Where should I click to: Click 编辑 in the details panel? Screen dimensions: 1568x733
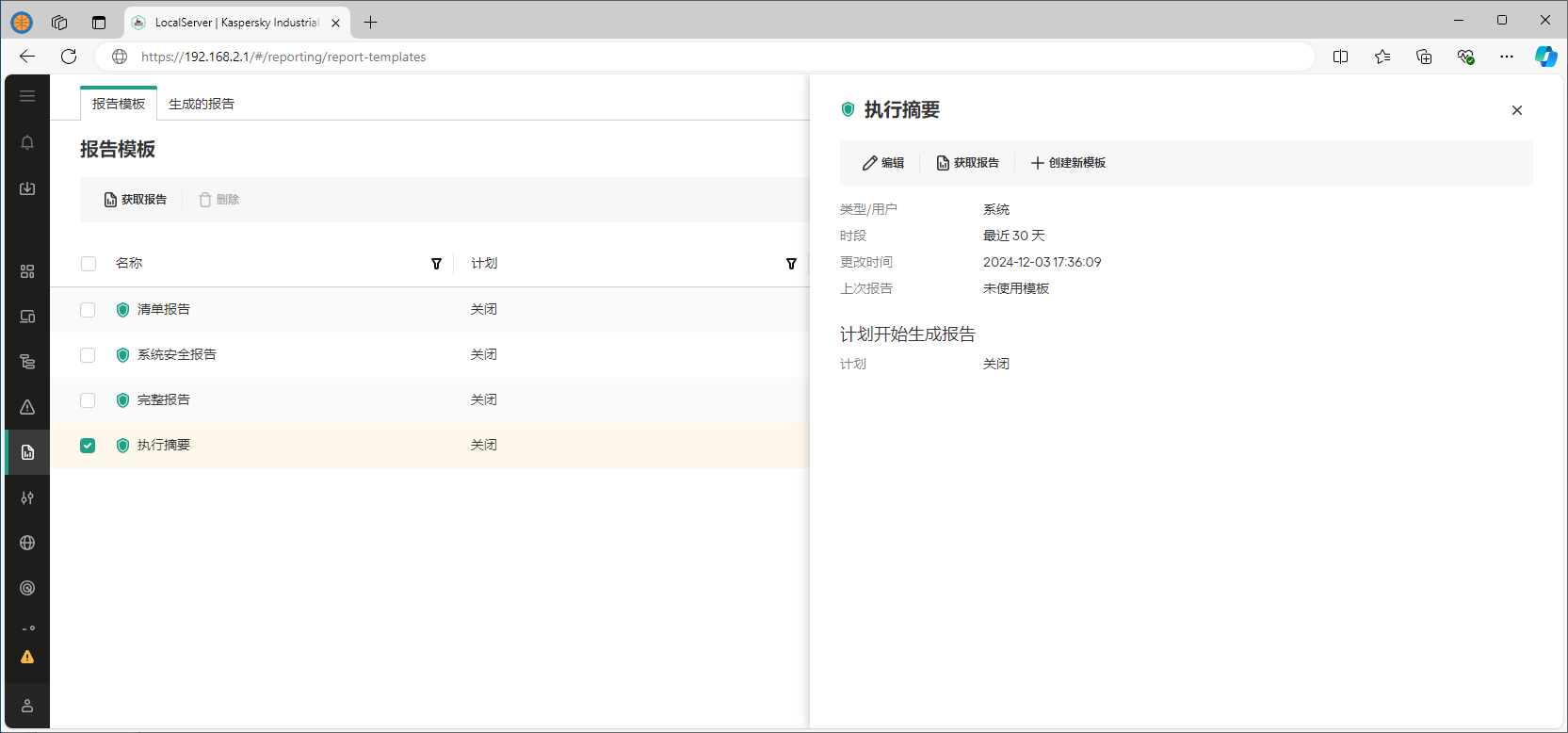point(883,163)
